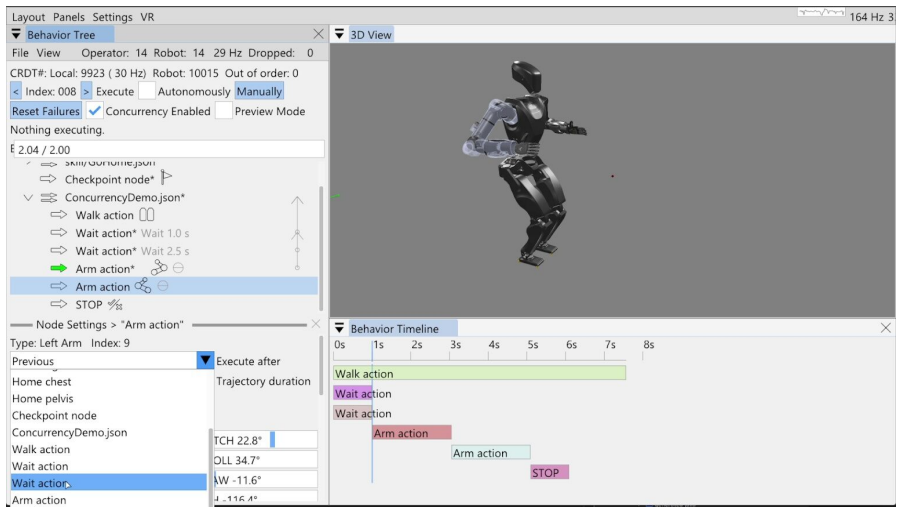Toggle the Autonomously checkbox
This screenshot has height=513, width=902.
147,91
